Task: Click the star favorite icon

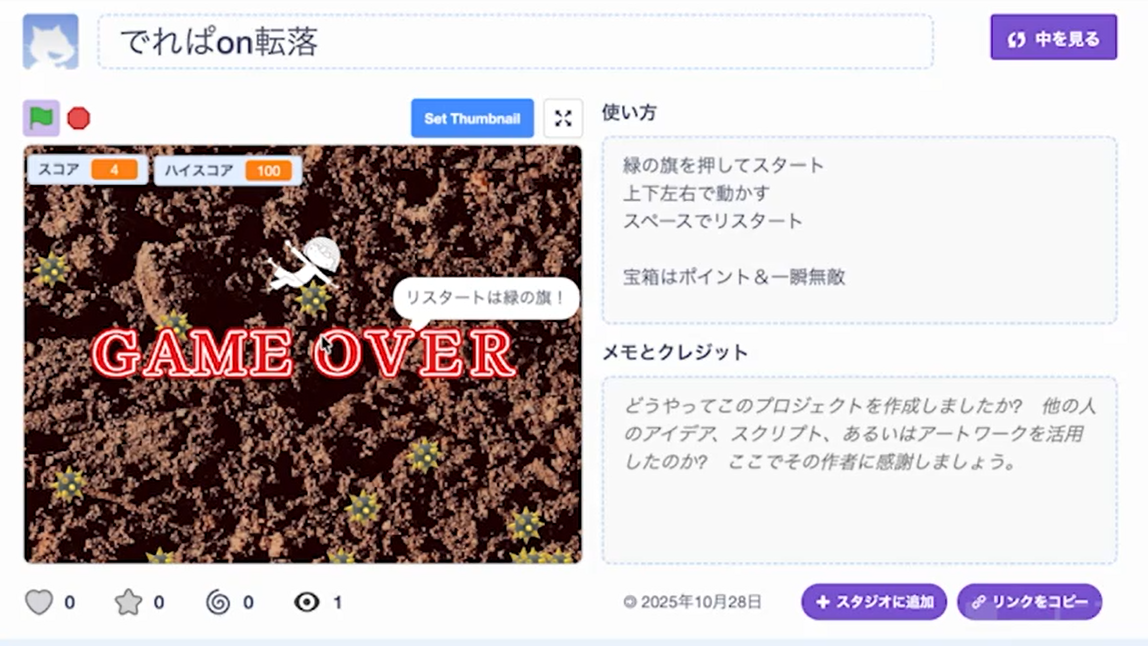Action: click(128, 602)
